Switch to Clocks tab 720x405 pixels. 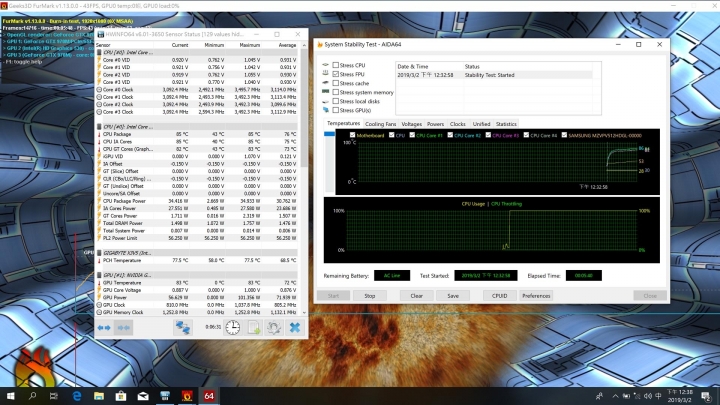click(x=458, y=124)
